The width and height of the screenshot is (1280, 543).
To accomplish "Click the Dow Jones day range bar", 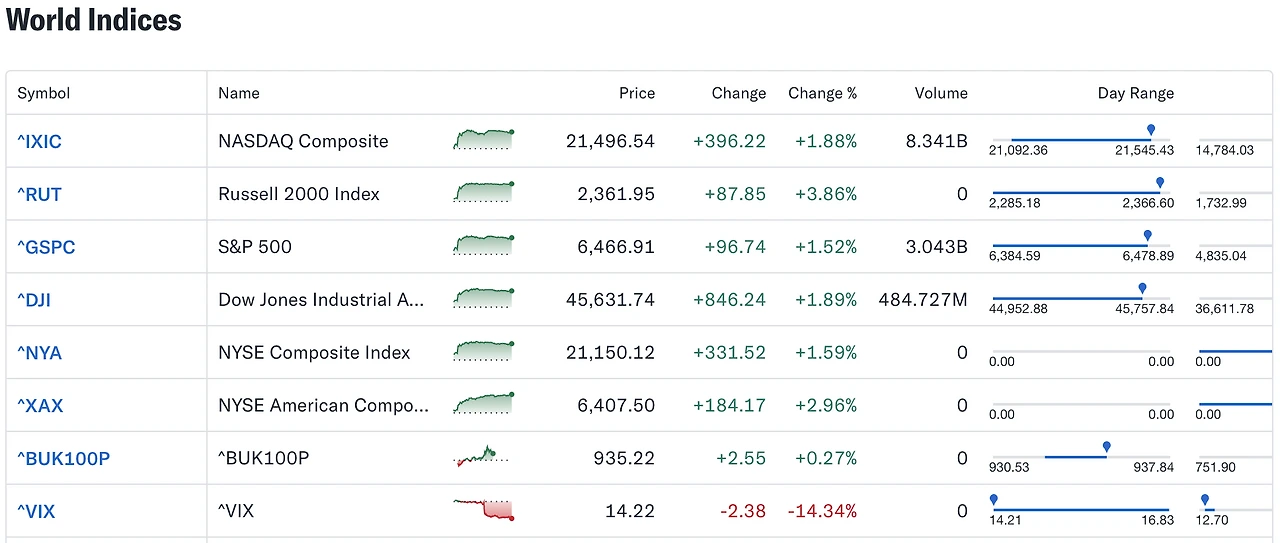I will point(1067,298).
